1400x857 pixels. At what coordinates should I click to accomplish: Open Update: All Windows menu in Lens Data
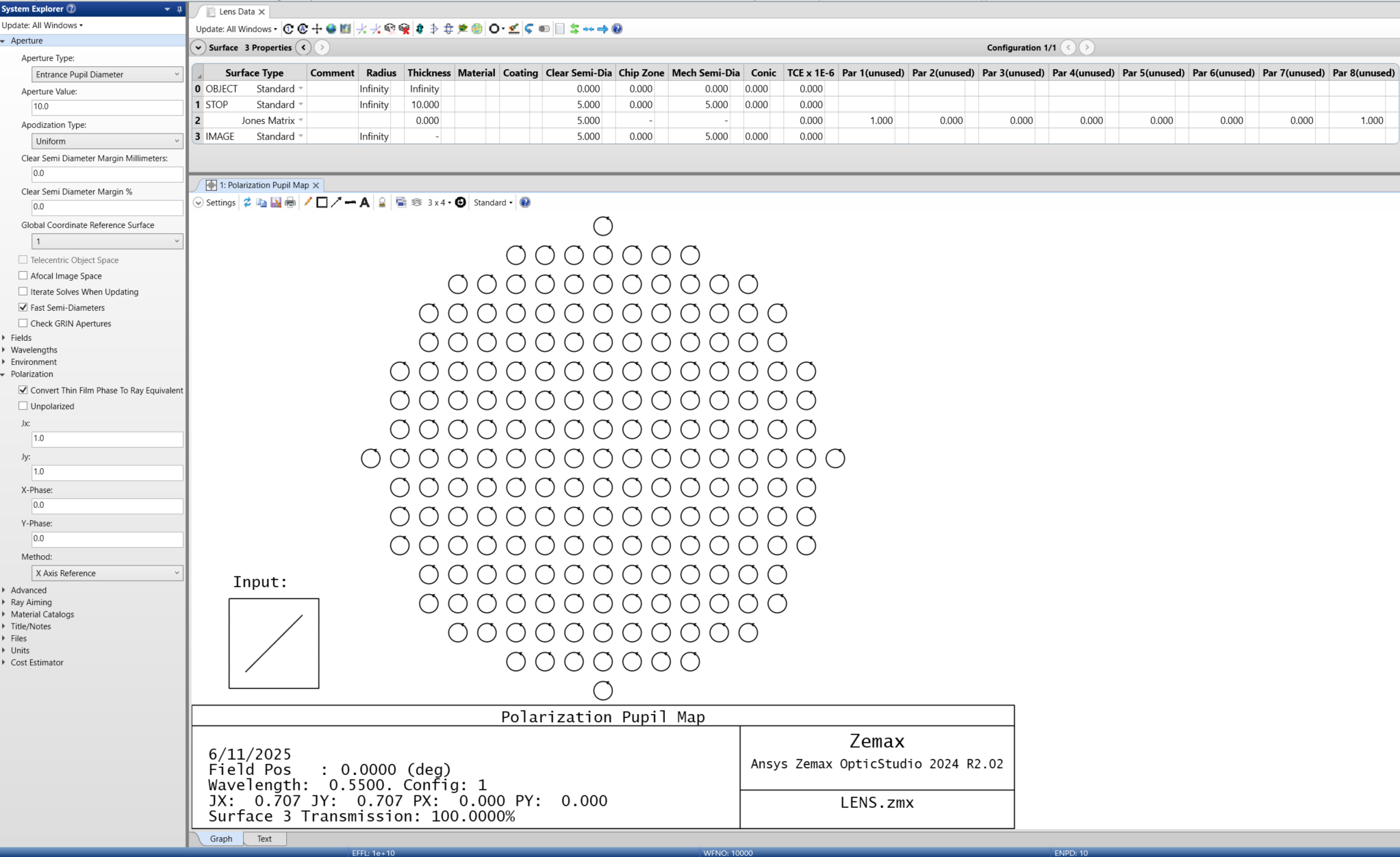[236, 29]
